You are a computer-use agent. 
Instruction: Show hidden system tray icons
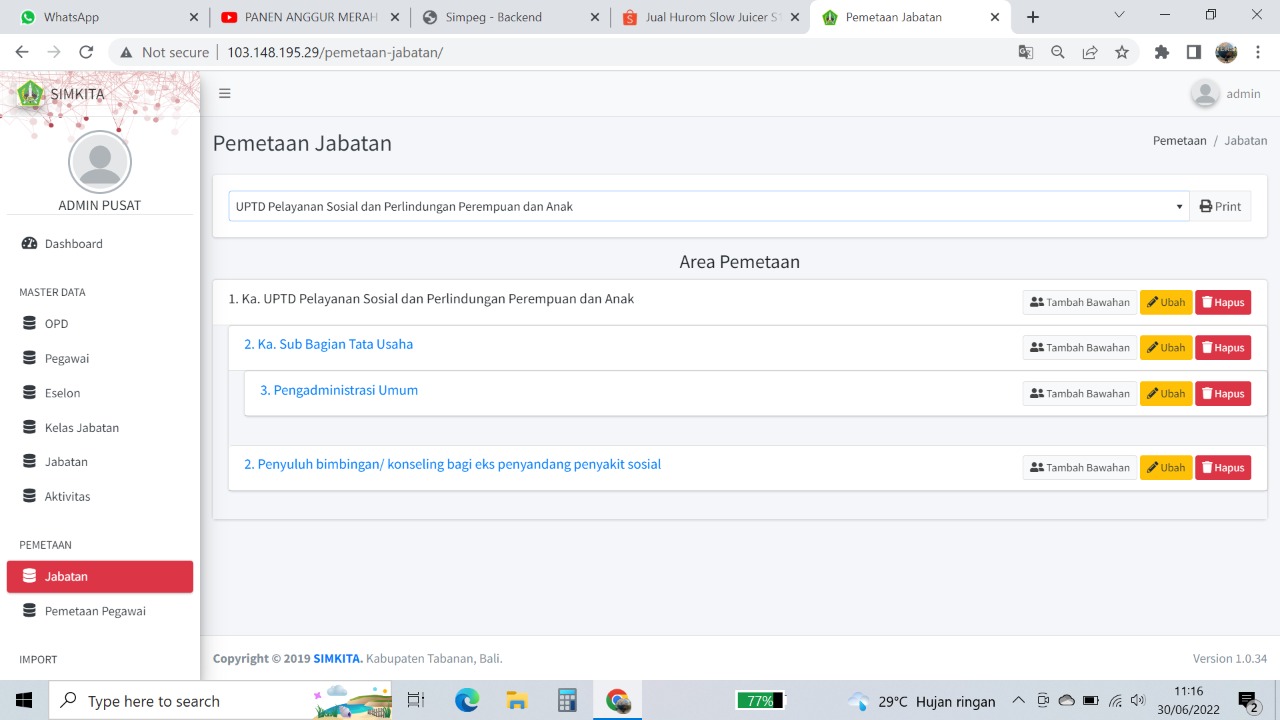1018,700
